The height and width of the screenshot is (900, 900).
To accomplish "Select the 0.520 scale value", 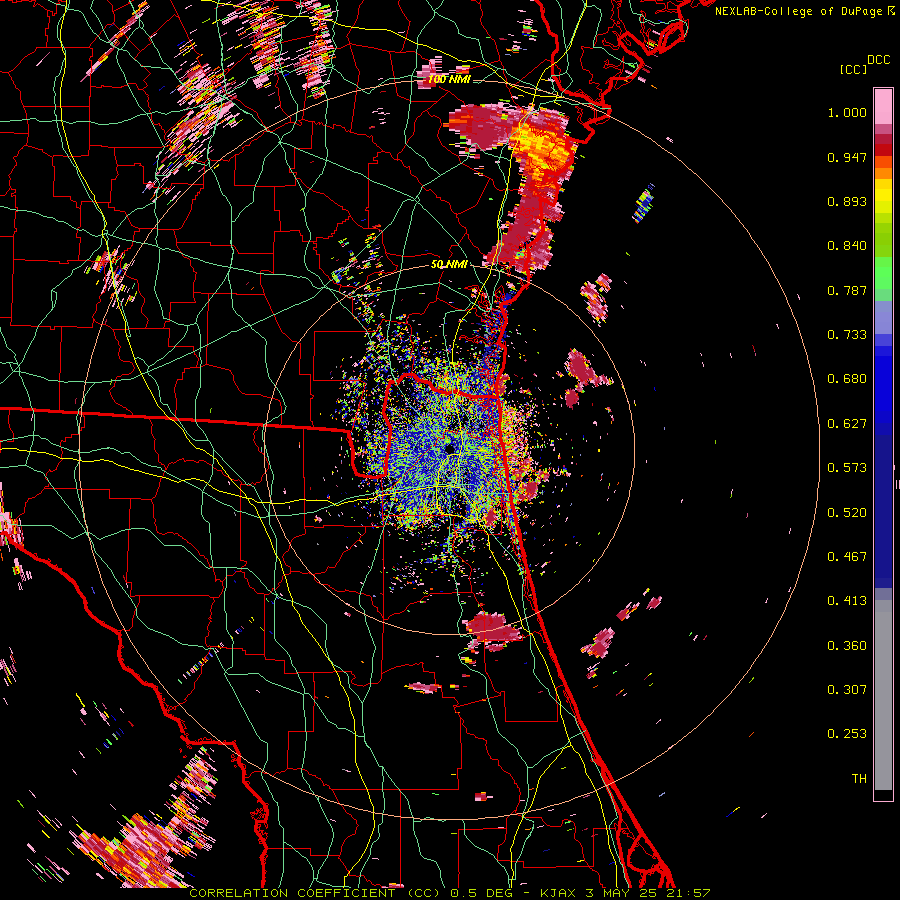I will tap(847, 513).
